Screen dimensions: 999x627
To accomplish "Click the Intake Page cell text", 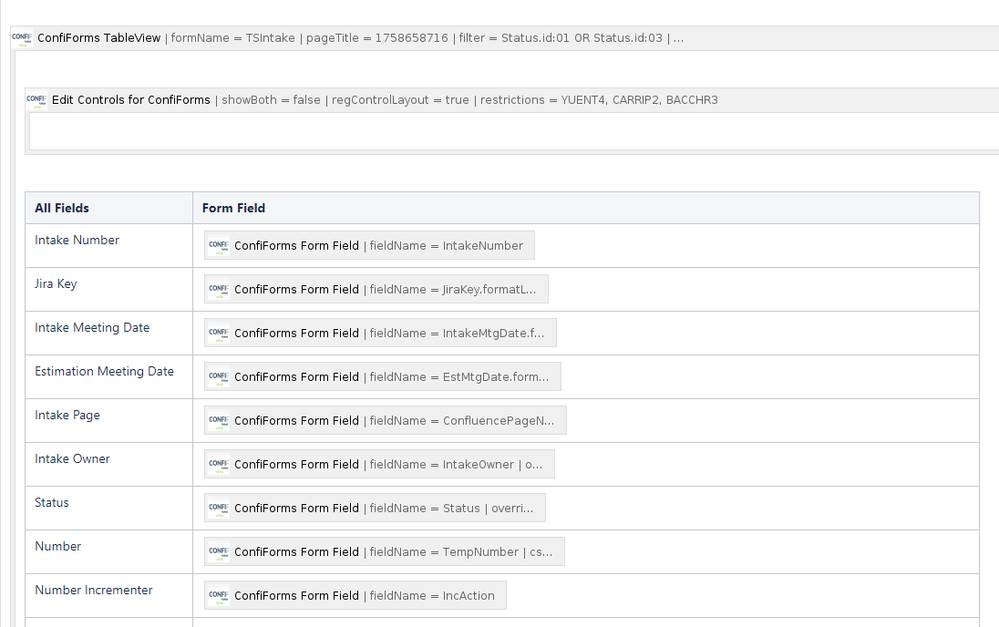I will click(68, 415).
